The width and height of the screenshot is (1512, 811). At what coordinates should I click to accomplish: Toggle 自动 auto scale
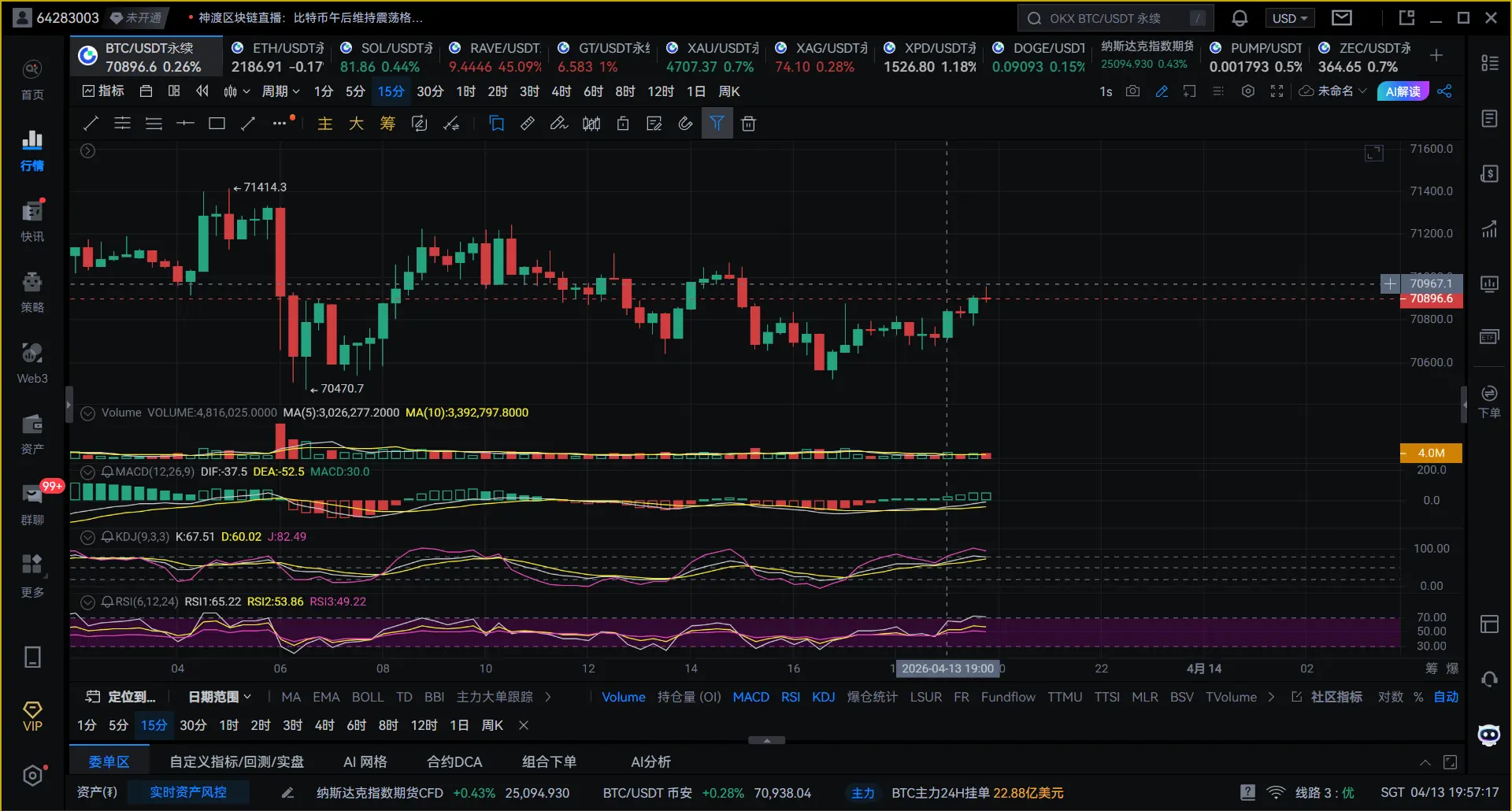(1447, 697)
